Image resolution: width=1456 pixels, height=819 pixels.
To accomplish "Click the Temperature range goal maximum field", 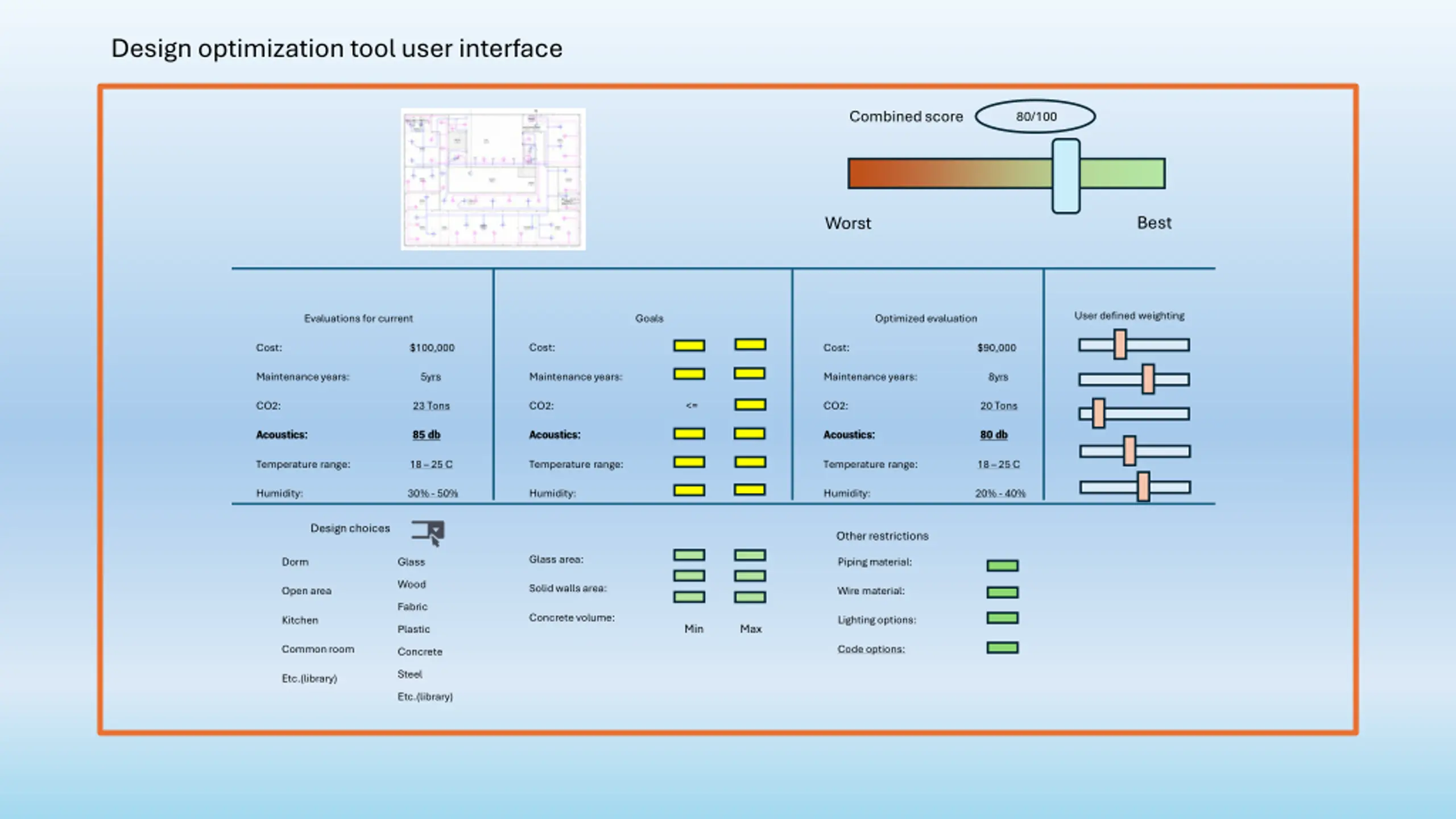I will [750, 462].
